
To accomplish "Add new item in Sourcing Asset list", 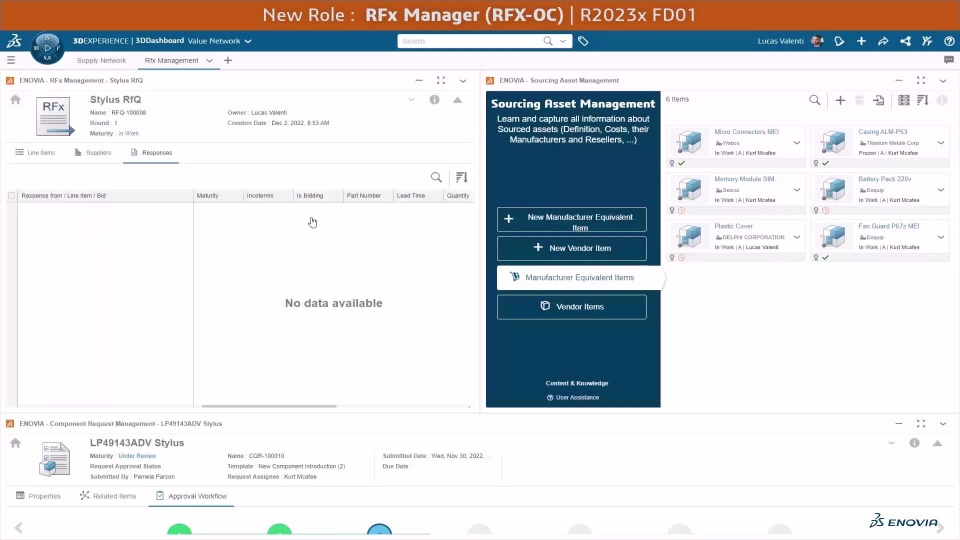I will [x=840, y=100].
